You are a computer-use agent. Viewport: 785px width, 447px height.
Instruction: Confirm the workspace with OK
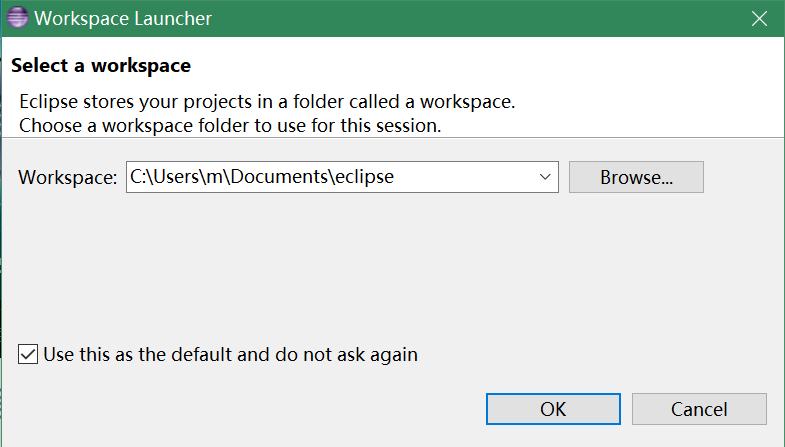pos(553,409)
